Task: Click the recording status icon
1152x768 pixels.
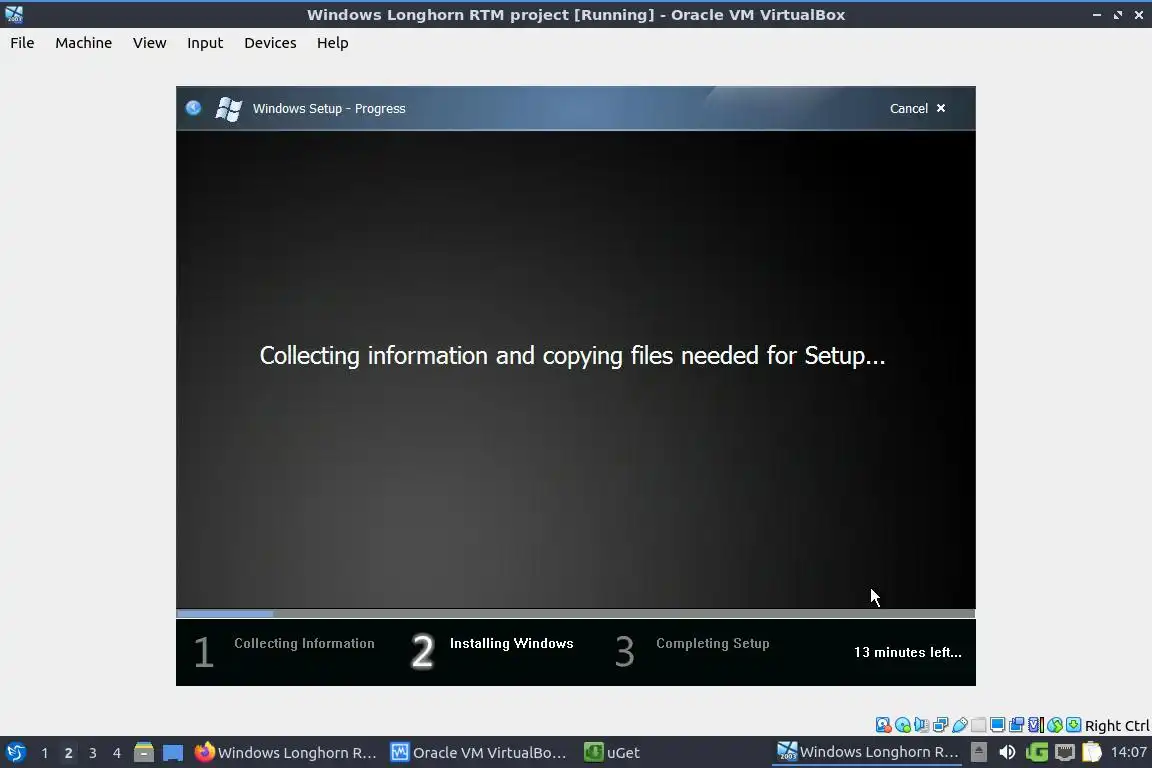Action: 1017,725
